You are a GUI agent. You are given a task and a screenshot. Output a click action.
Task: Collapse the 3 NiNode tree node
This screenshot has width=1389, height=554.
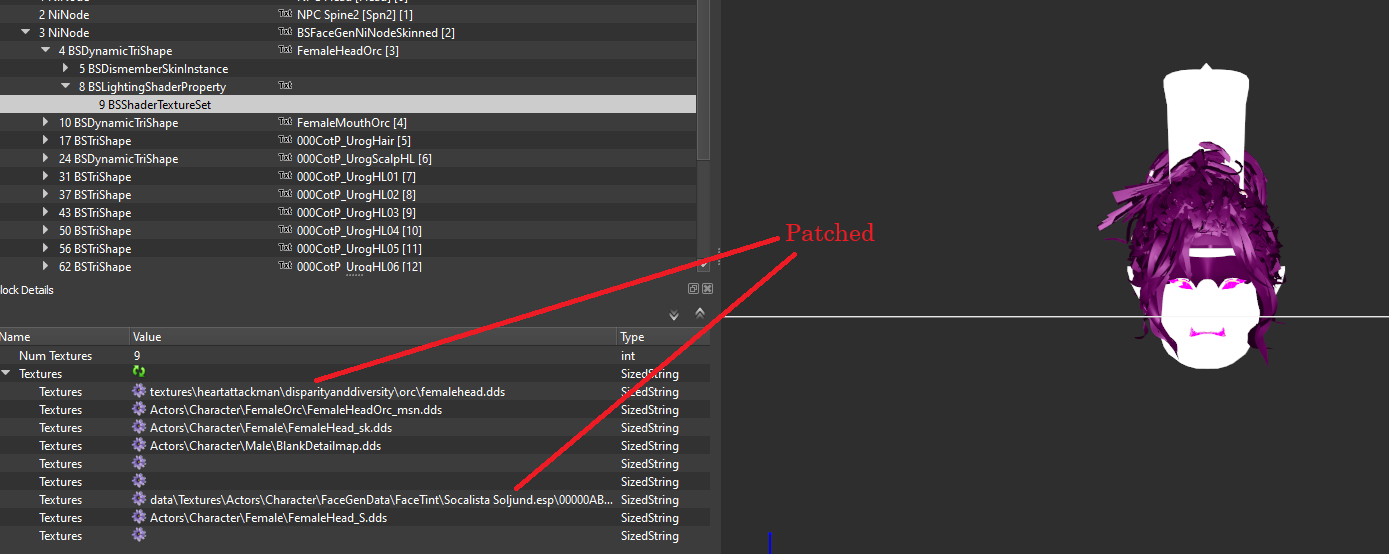click(26, 33)
